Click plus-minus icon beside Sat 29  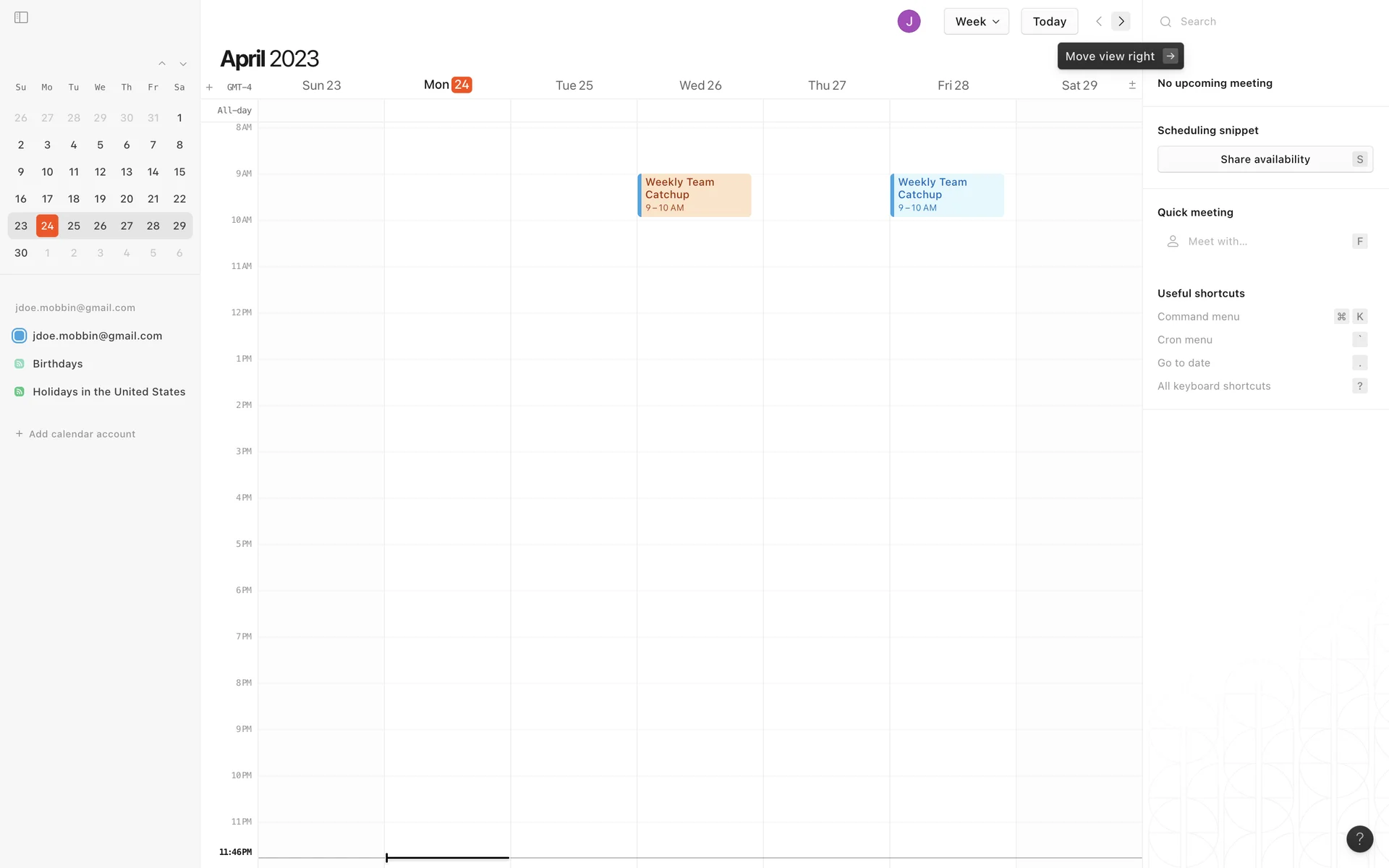(1132, 85)
